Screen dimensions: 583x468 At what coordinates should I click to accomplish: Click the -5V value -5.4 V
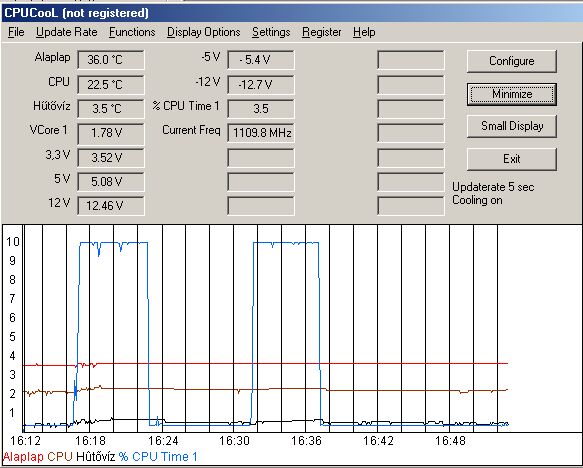(x=261, y=60)
